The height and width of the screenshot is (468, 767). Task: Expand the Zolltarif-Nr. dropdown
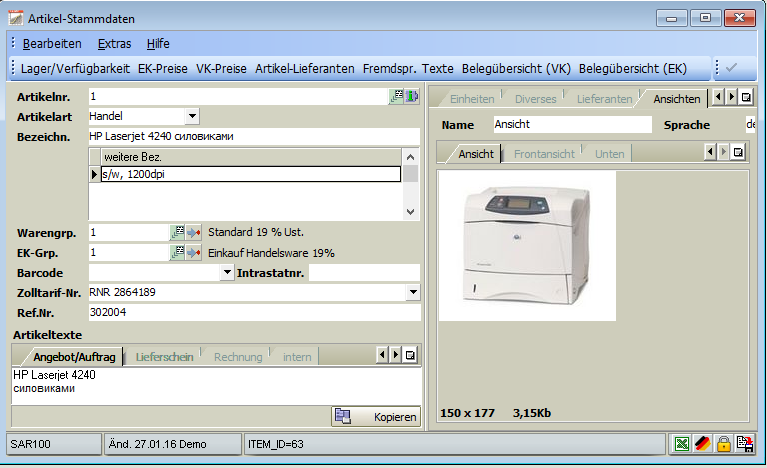click(413, 292)
